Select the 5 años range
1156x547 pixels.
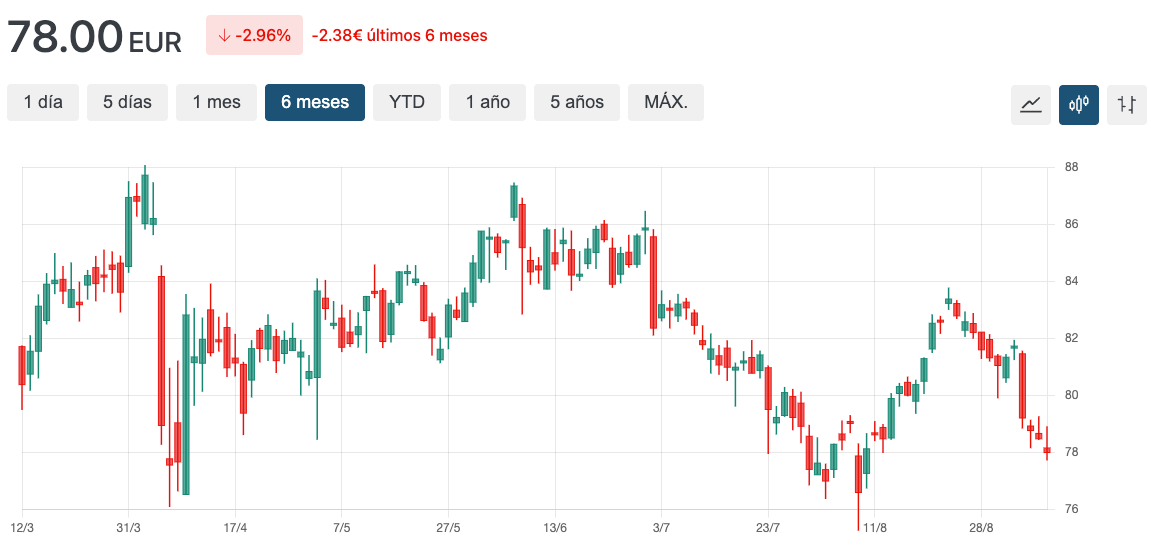(577, 102)
